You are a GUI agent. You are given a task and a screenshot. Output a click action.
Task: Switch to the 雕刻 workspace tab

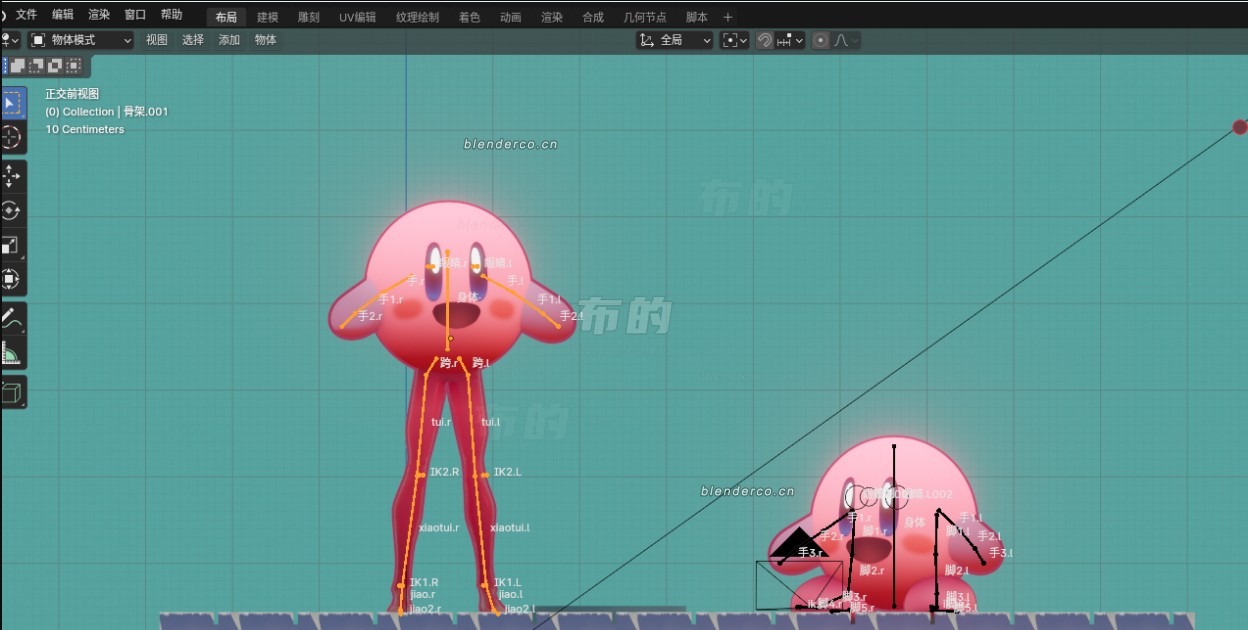point(309,17)
